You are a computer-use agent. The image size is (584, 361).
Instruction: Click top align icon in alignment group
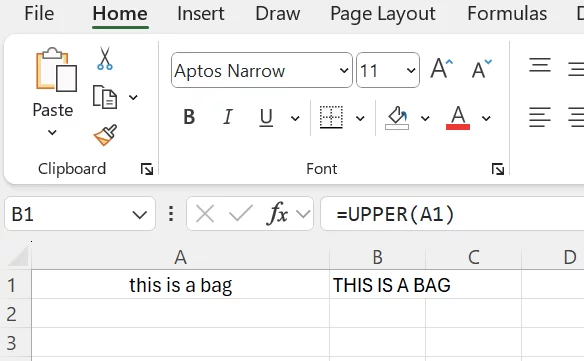pyautogui.click(x=540, y=65)
